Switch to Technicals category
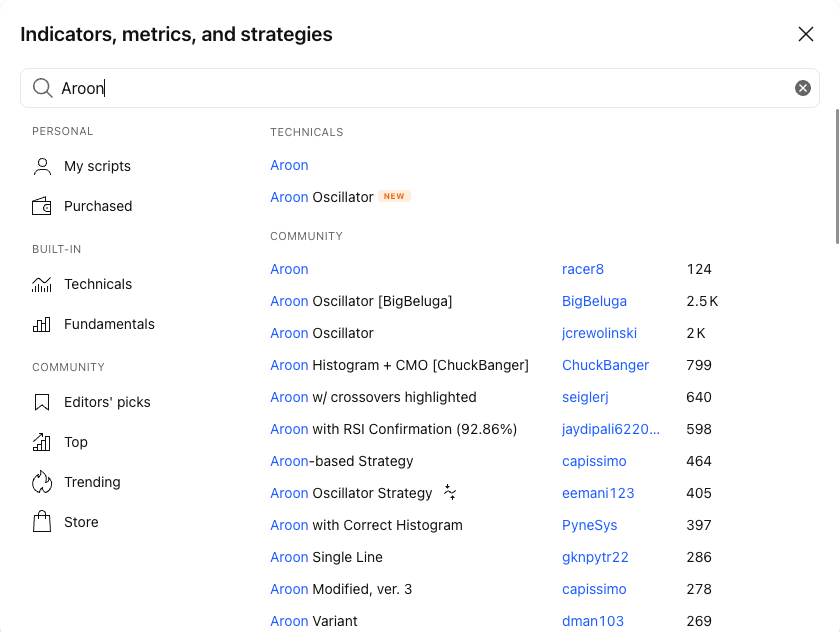The height and width of the screenshot is (632, 840). (98, 284)
